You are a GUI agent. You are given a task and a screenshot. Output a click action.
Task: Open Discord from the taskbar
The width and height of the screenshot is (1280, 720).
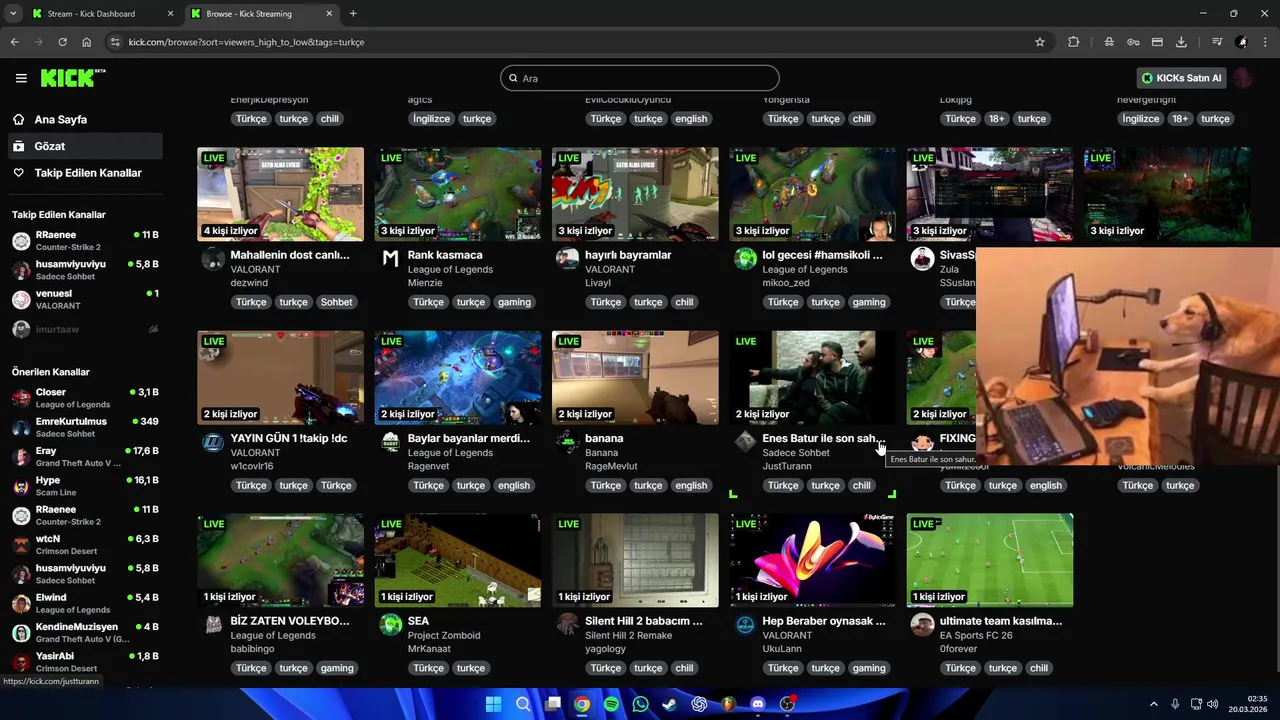(757, 704)
